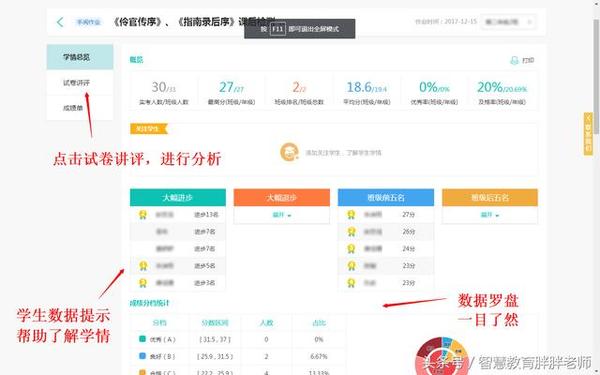Click the yellow 关注学生 ribbon label
The height and width of the screenshot is (375, 600).
(148, 129)
